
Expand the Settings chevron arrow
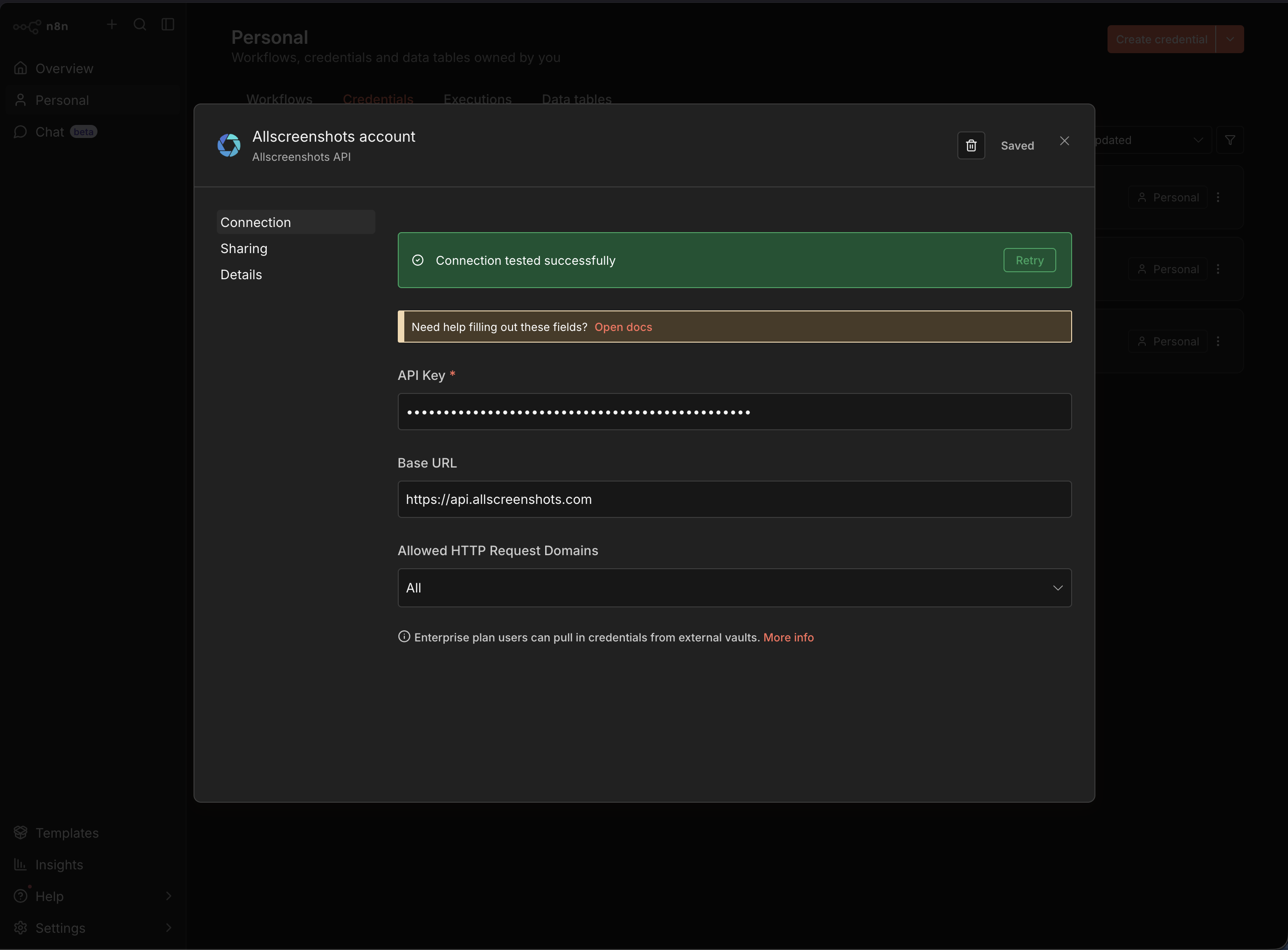click(168, 928)
